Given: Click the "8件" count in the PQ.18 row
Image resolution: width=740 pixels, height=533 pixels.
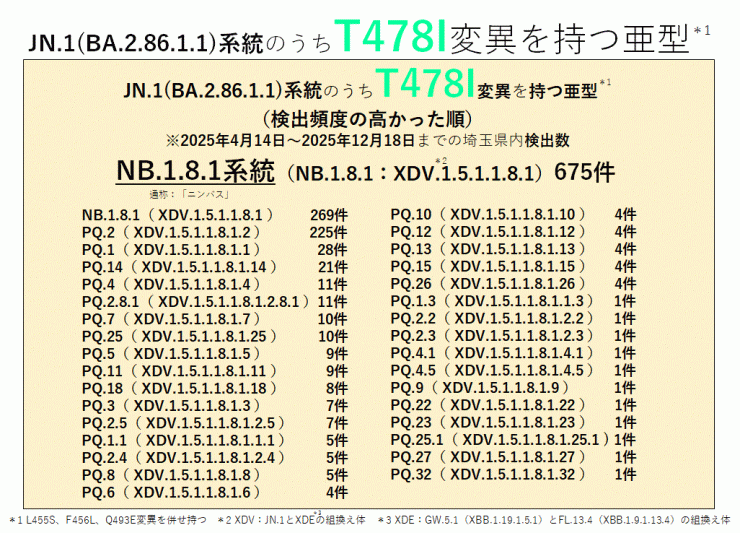Looking at the screenshot, I should click(336, 389).
